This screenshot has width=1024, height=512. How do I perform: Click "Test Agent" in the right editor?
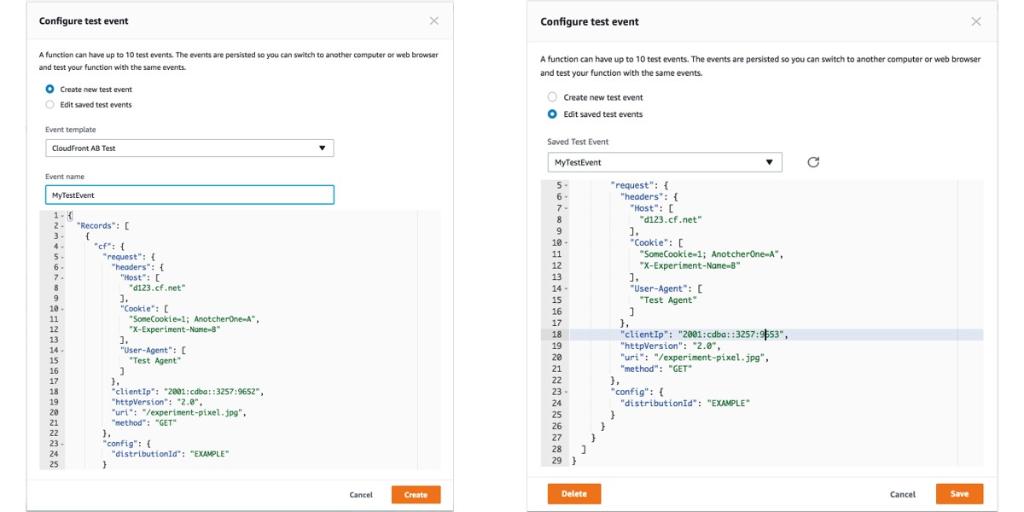click(667, 300)
